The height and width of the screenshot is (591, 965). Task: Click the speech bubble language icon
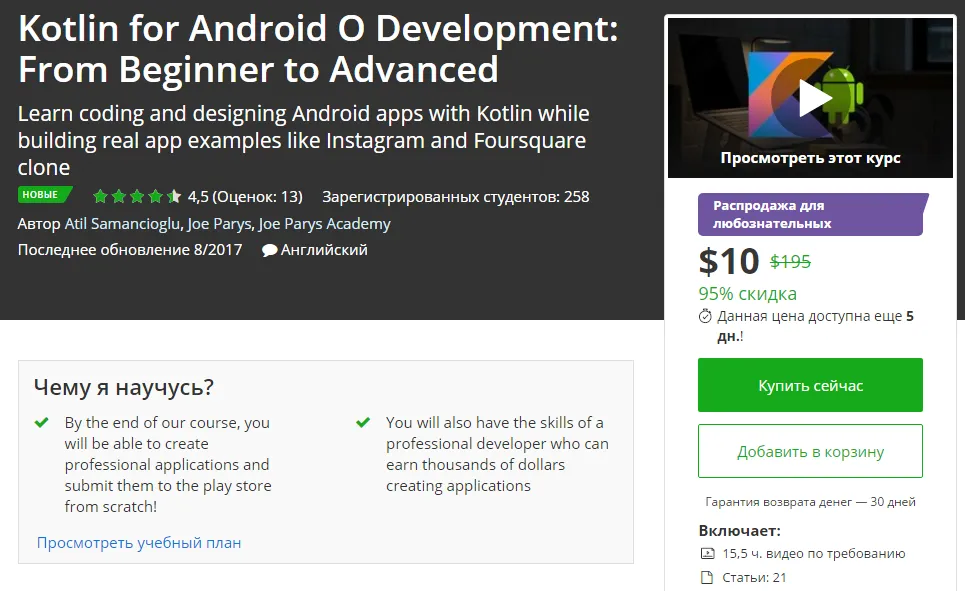click(x=269, y=251)
